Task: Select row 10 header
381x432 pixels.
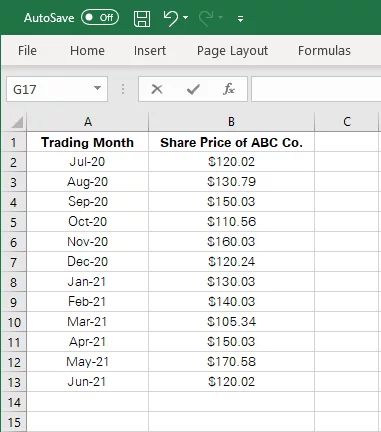Action: 14,322
